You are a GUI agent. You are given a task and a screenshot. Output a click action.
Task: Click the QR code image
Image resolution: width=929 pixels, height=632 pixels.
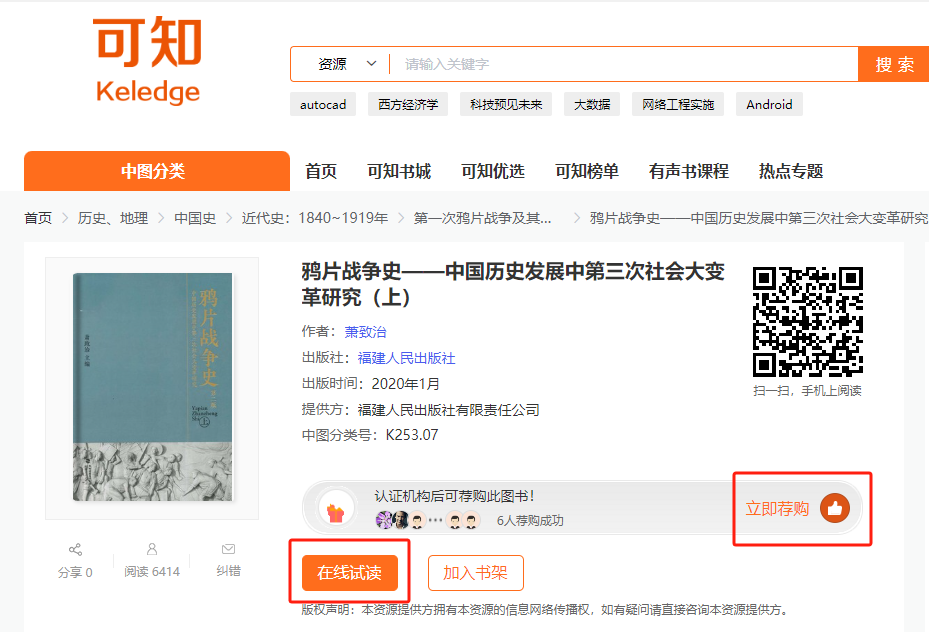[x=808, y=322]
